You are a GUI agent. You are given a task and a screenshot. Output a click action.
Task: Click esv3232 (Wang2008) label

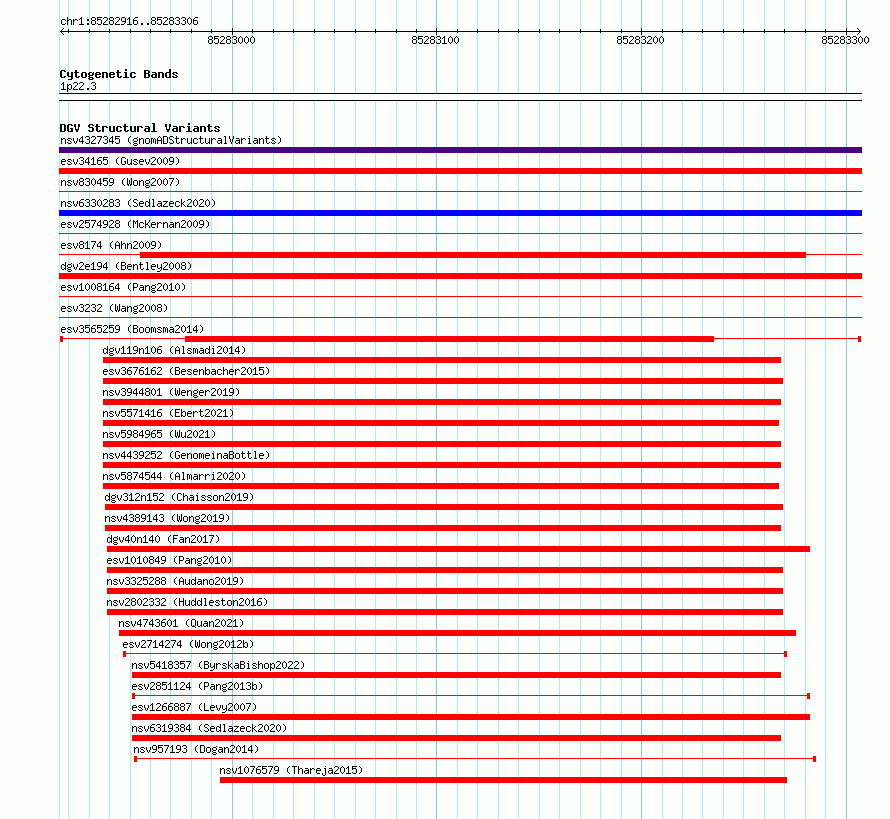114,308
